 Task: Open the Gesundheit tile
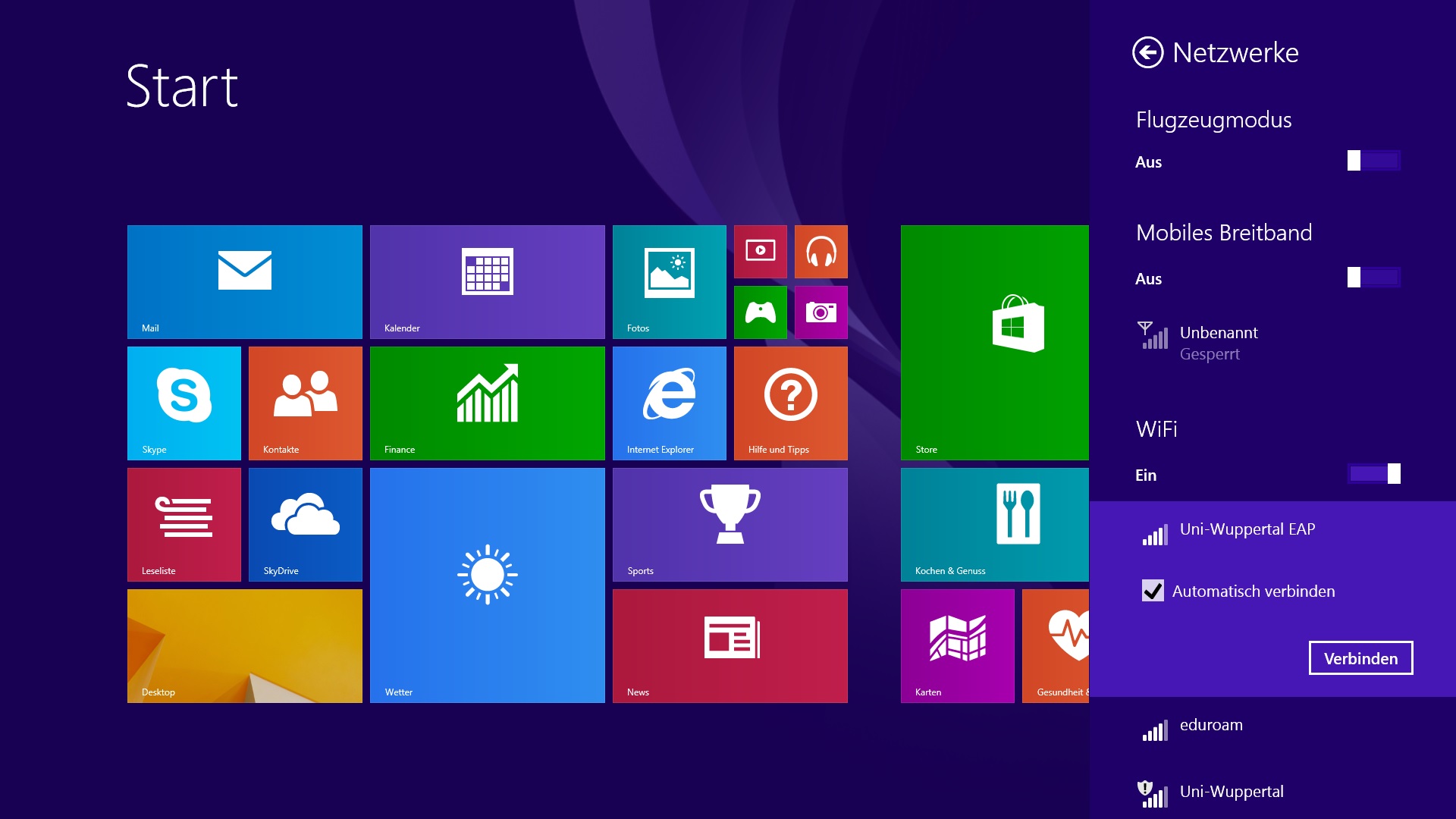coord(1056,646)
